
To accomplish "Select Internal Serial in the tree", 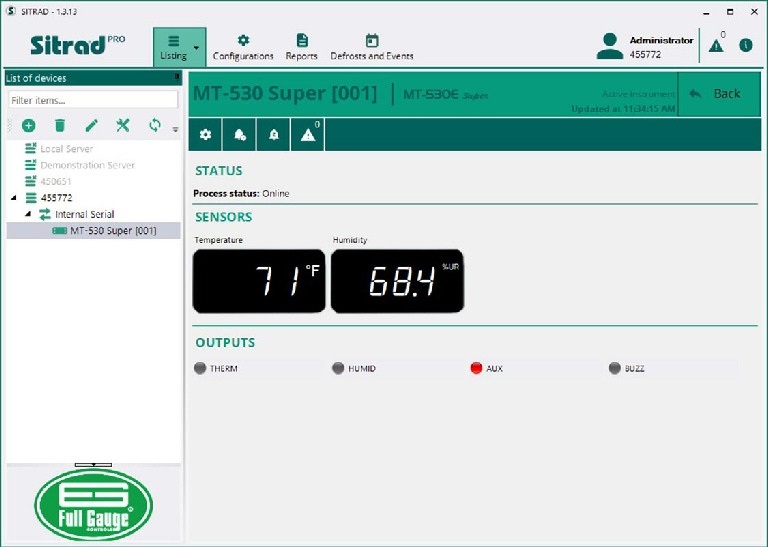I will click(84, 214).
